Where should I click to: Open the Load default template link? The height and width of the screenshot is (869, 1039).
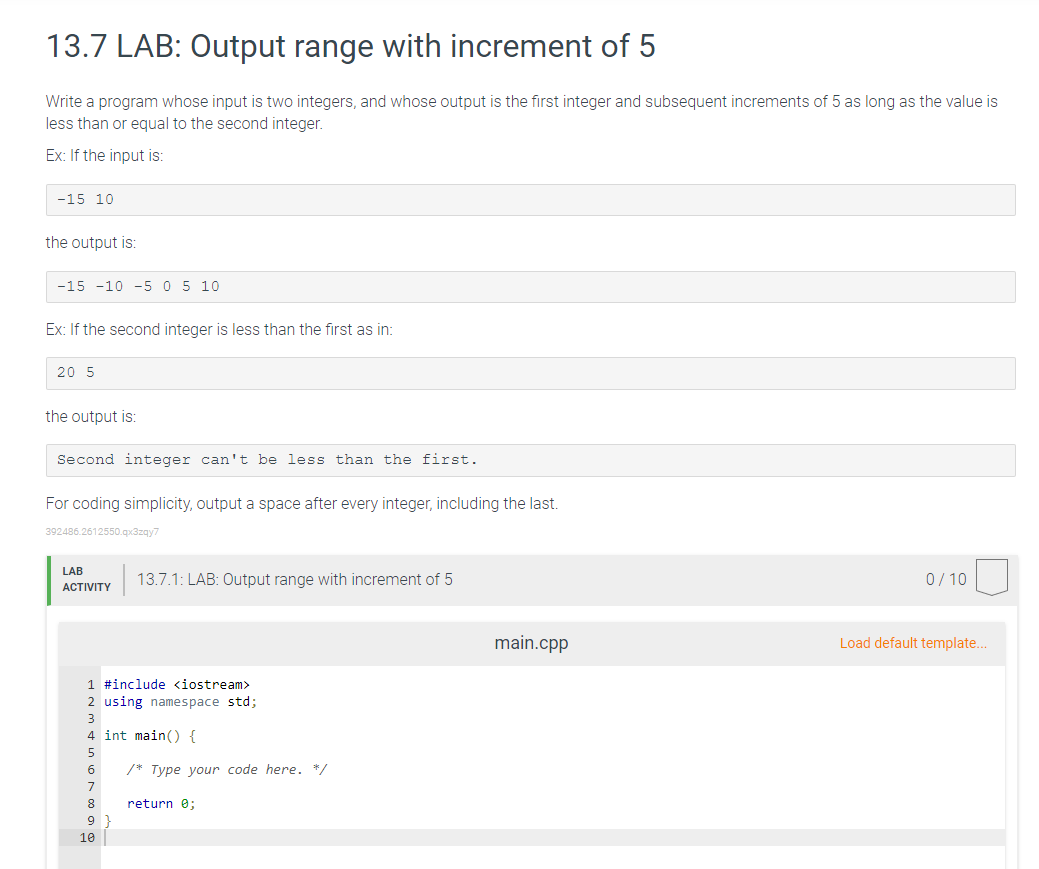(x=913, y=643)
